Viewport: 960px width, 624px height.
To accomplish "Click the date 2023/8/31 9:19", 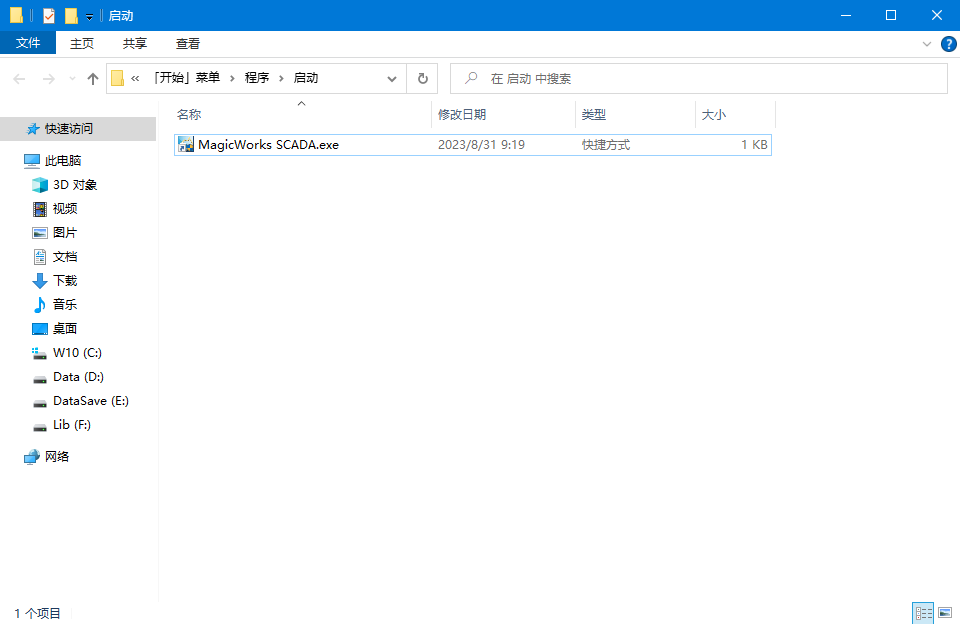I will click(481, 145).
